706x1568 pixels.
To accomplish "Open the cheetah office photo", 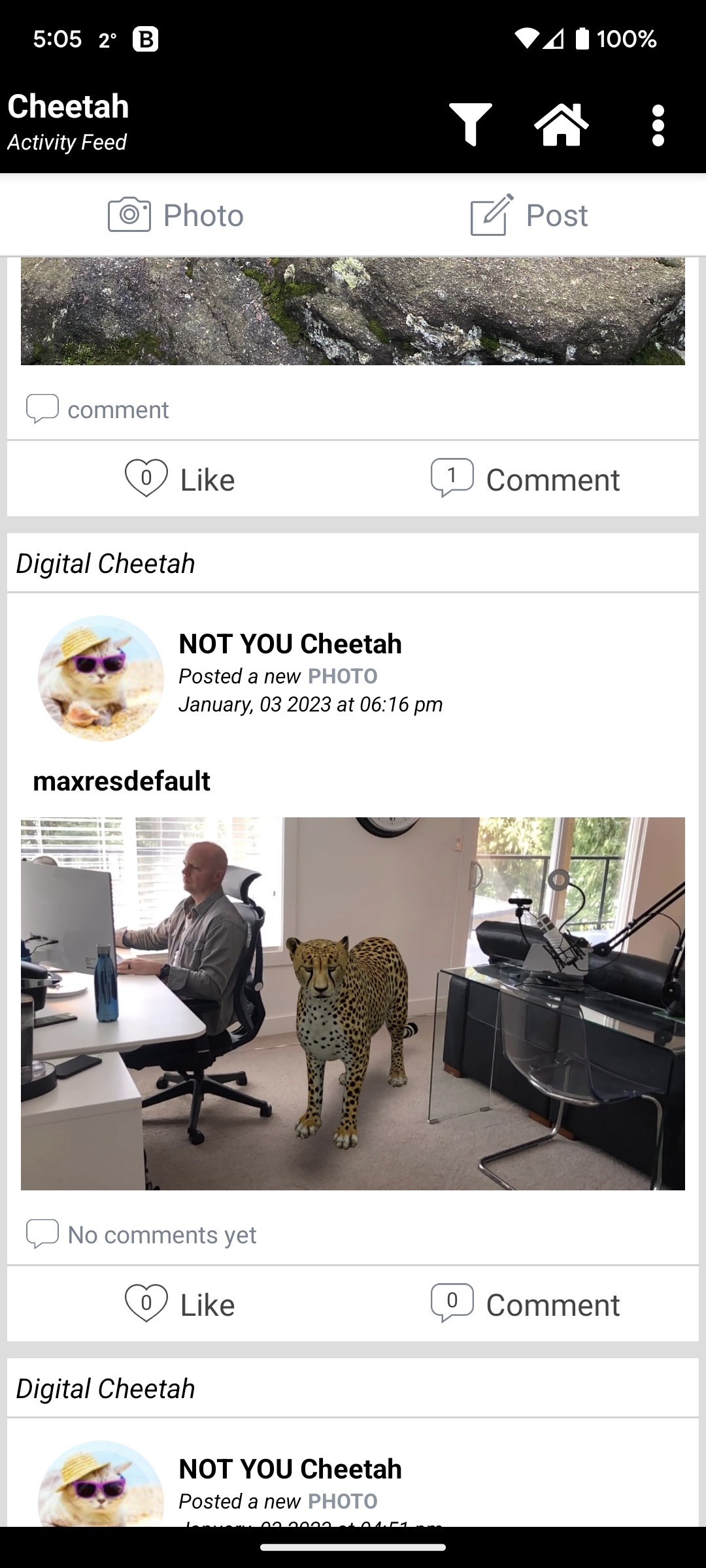I will 353,1004.
